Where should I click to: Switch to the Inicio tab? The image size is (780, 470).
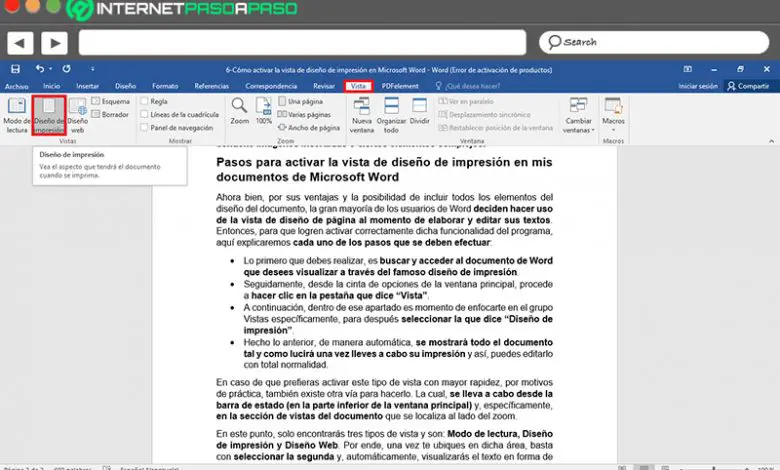pyautogui.click(x=51, y=86)
